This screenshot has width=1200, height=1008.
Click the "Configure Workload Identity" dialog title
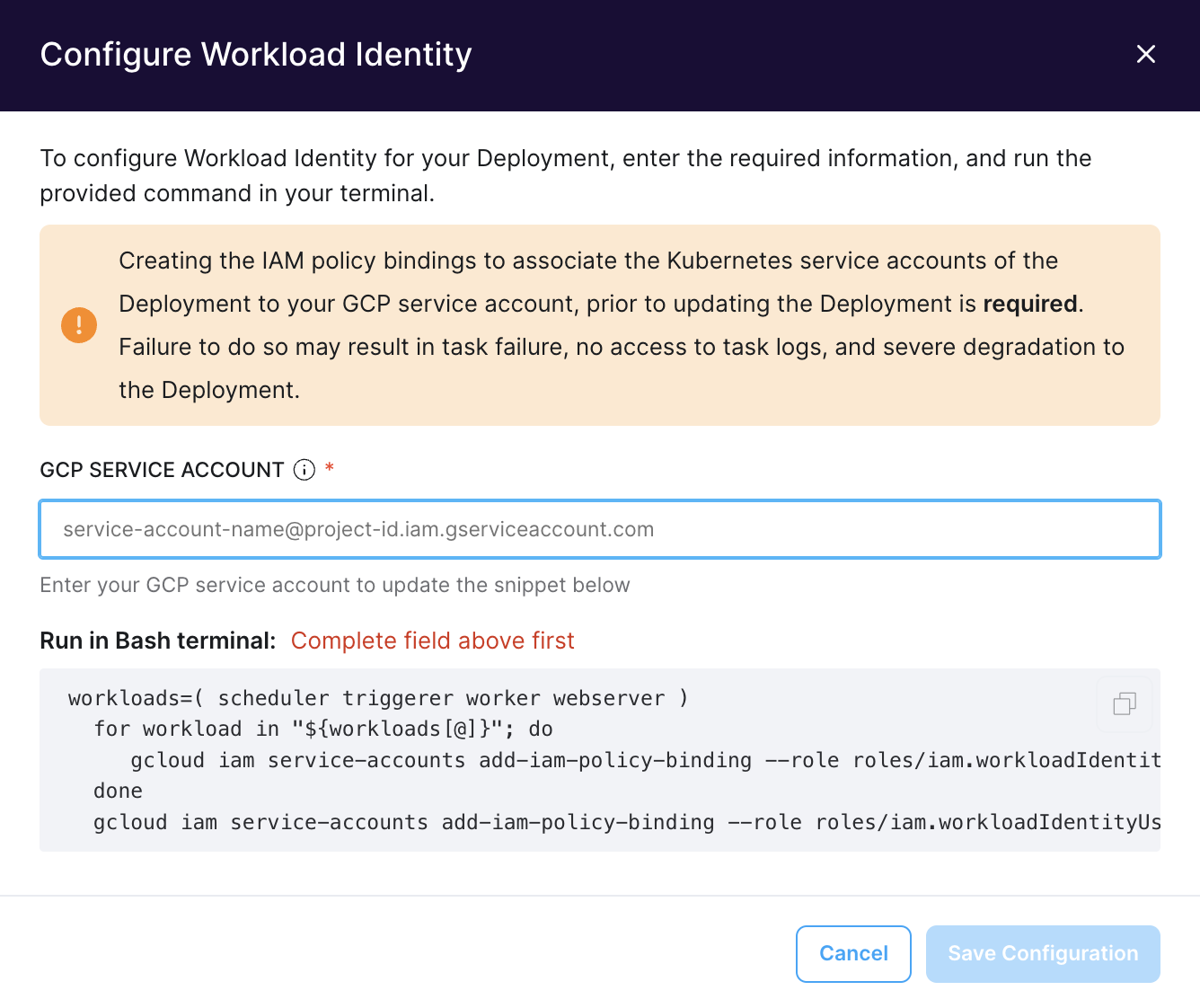(x=256, y=55)
